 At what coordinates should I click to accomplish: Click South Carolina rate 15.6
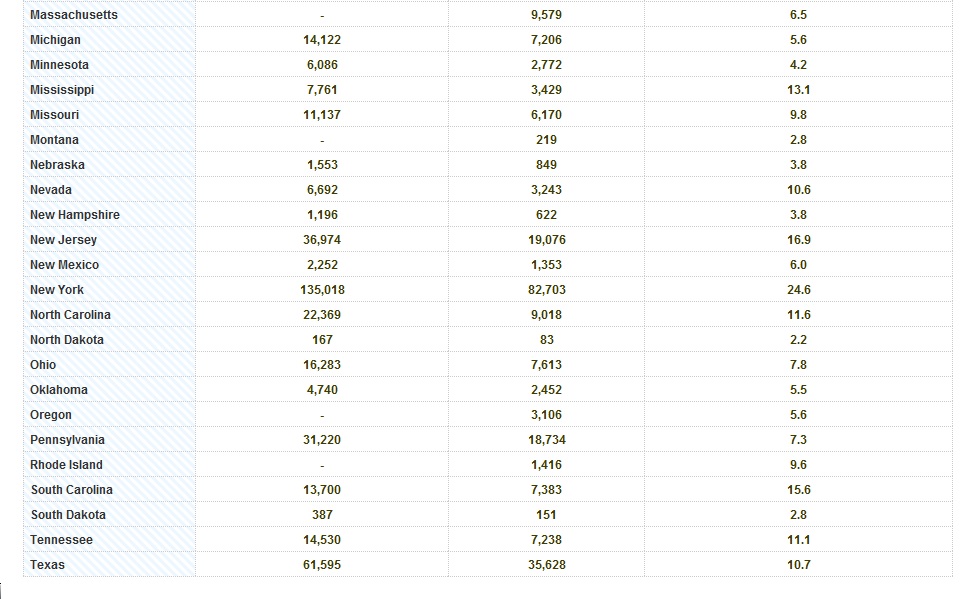pos(798,490)
